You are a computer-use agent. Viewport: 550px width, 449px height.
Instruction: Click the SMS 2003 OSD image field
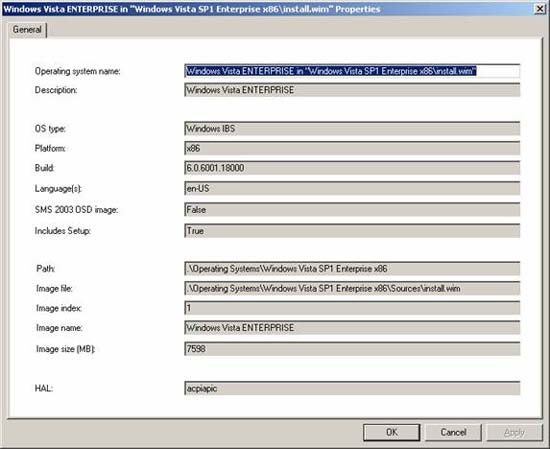[352, 209]
